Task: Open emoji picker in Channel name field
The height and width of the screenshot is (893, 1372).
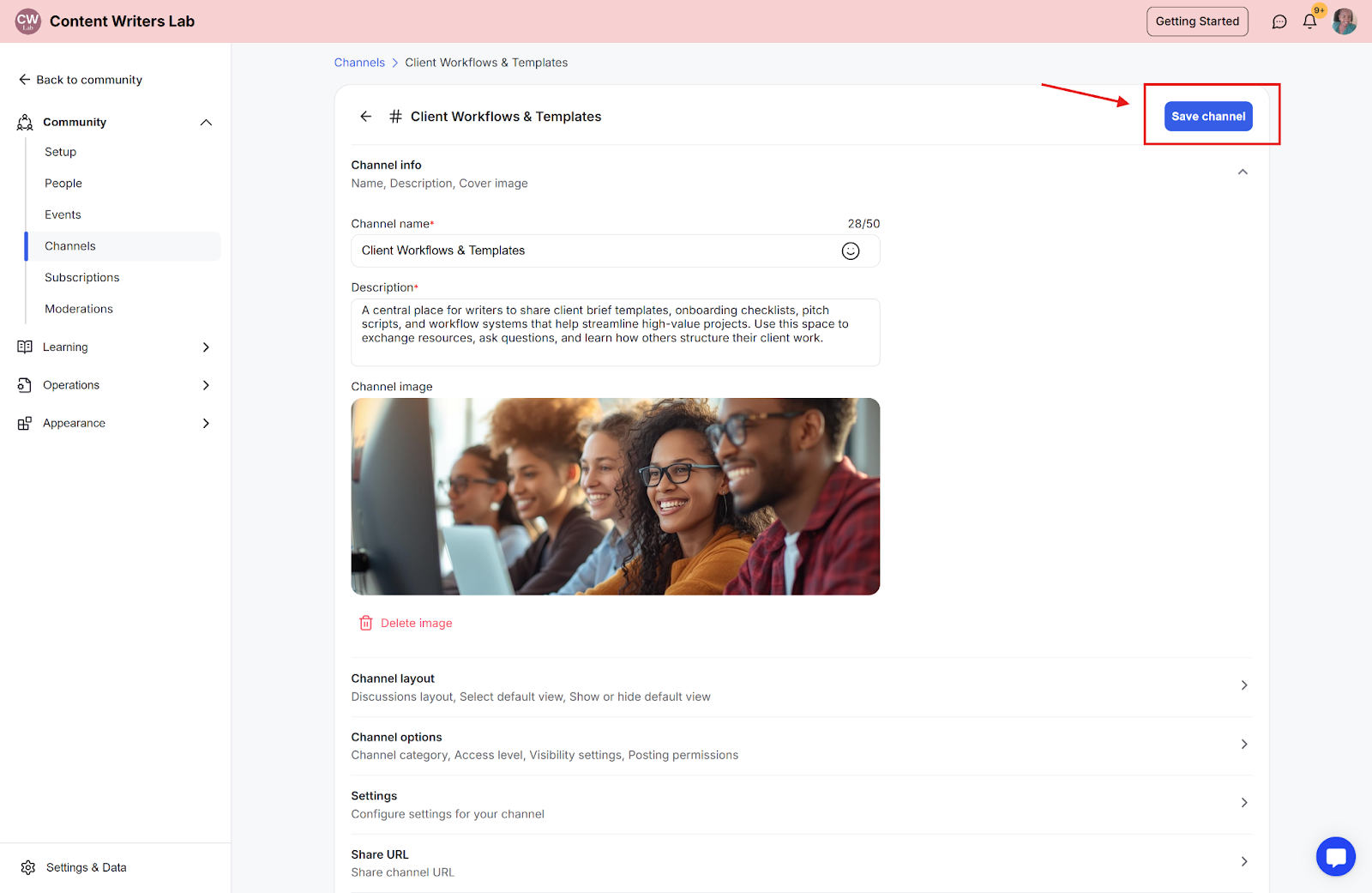Action: [851, 250]
